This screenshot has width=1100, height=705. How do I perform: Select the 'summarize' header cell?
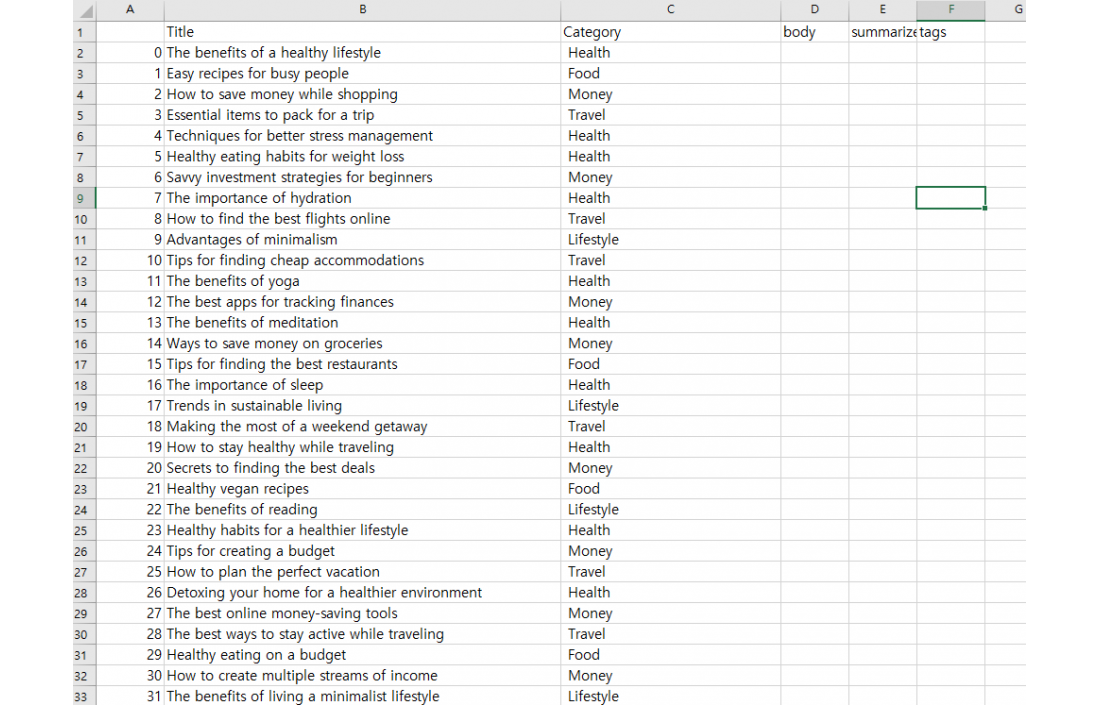pyautogui.click(x=882, y=32)
